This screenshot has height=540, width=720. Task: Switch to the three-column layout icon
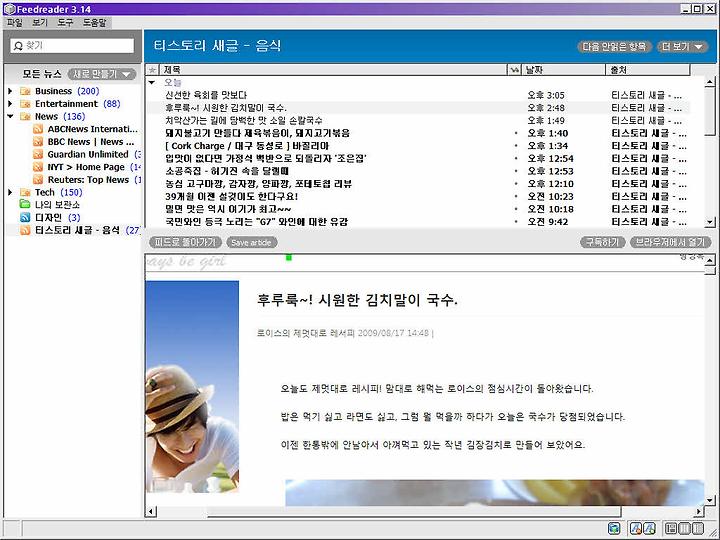tap(685, 529)
